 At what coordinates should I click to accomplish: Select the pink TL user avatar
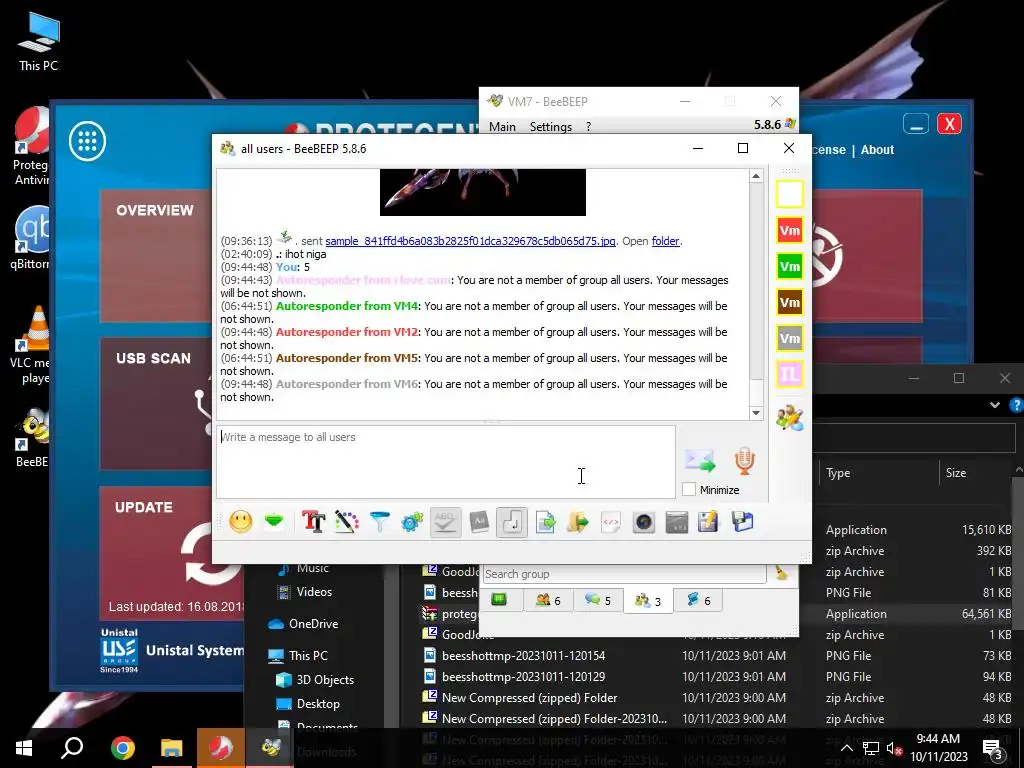(790, 374)
